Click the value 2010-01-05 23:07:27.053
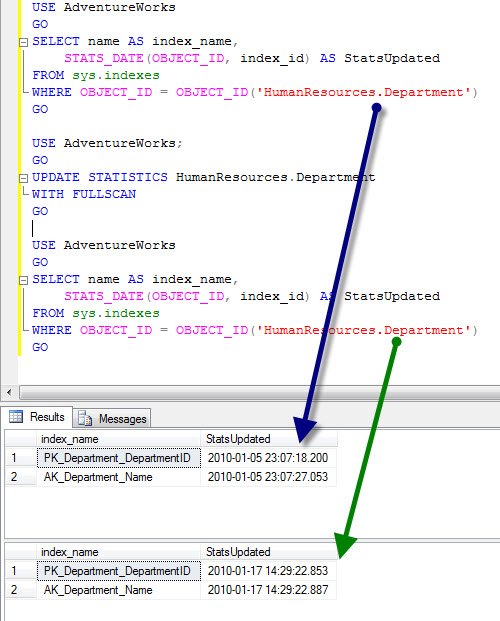Image resolution: width=500 pixels, height=621 pixels. click(x=268, y=477)
